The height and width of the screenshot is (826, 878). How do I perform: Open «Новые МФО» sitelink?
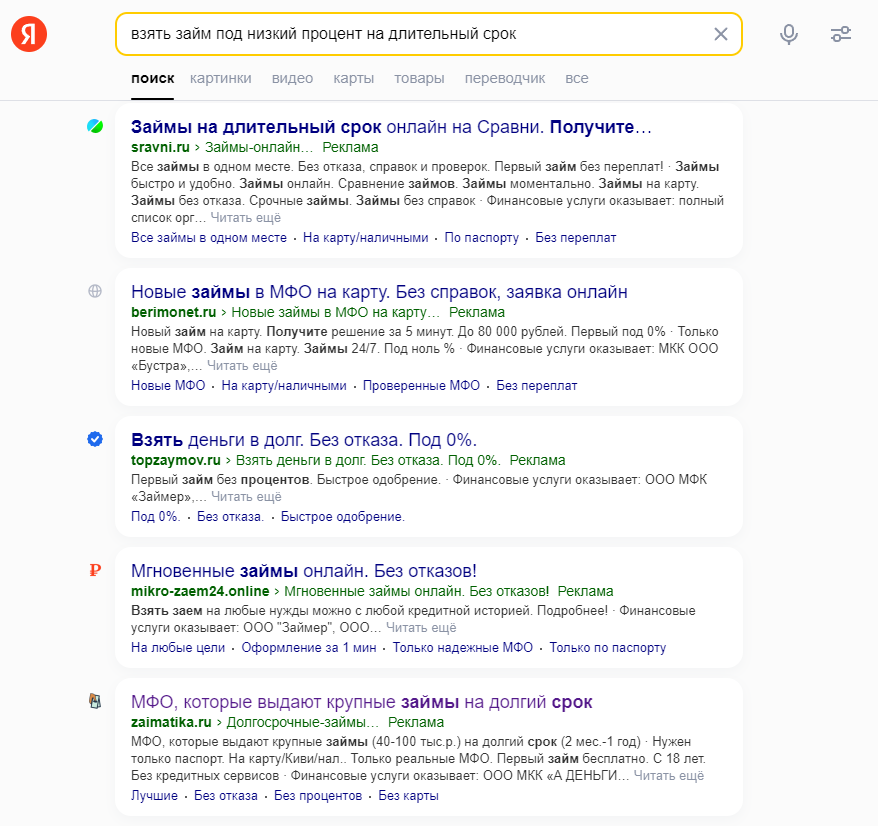pyautogui.click(x=168, y=385)
